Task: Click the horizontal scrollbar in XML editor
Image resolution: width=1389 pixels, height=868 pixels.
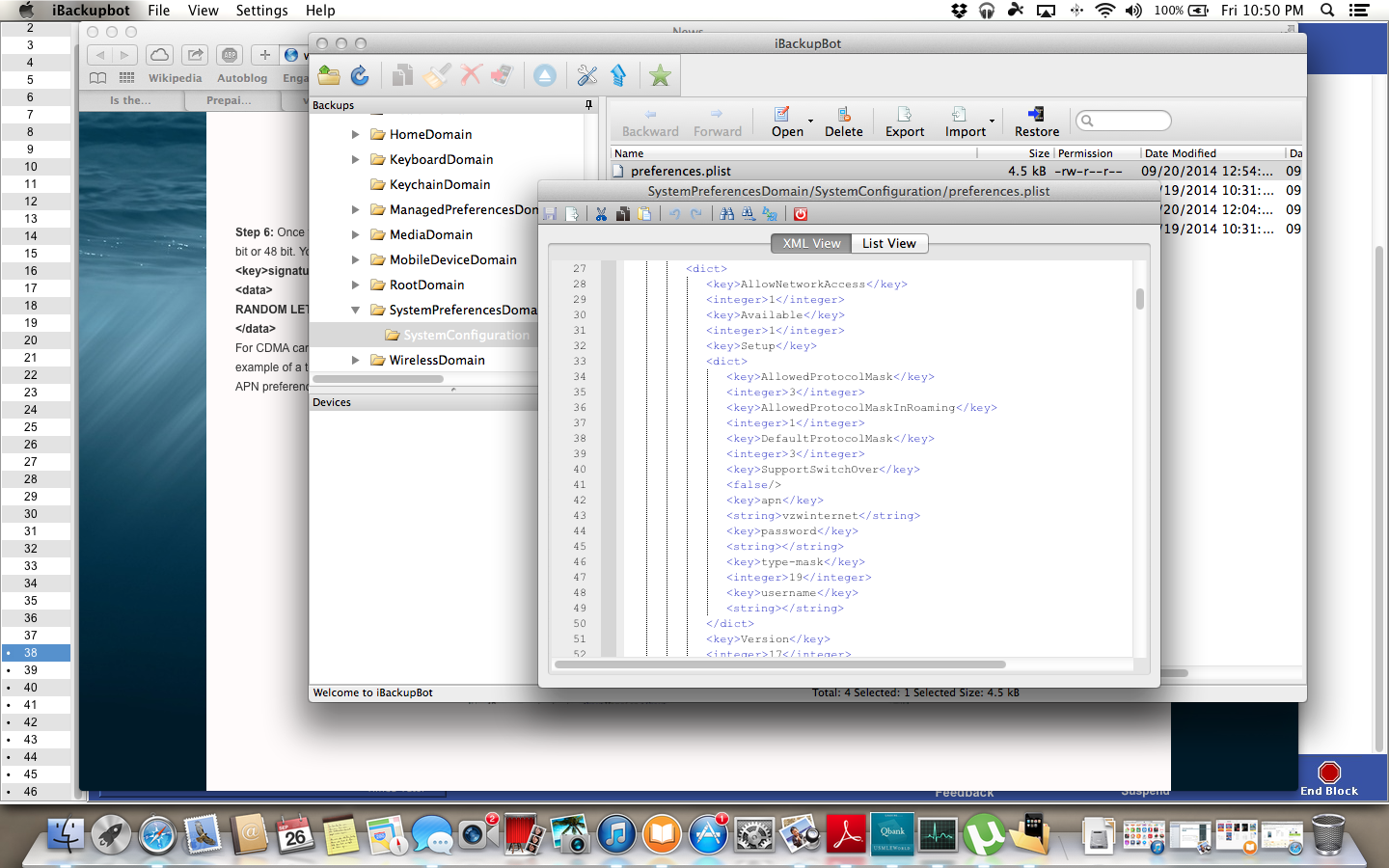Action: (780, 665)
